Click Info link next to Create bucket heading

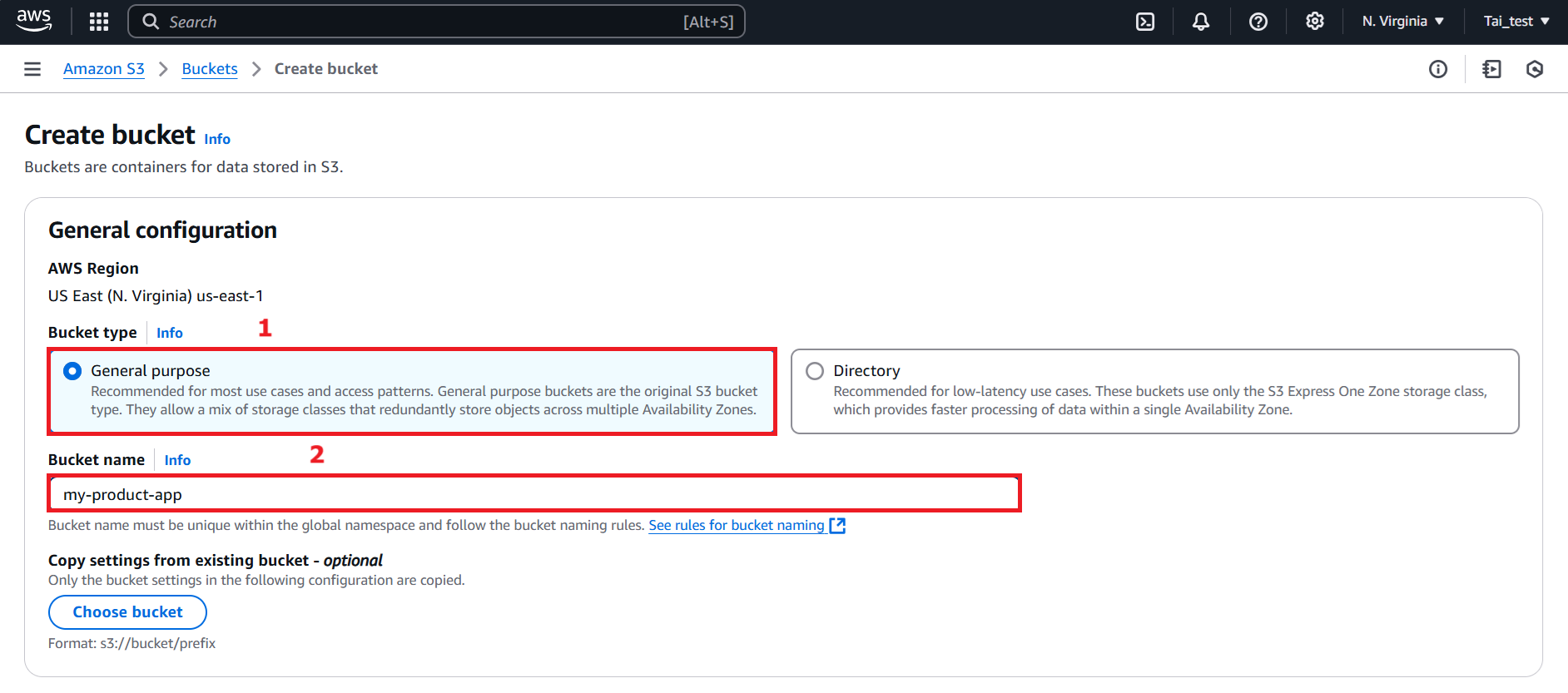point(217,139)
